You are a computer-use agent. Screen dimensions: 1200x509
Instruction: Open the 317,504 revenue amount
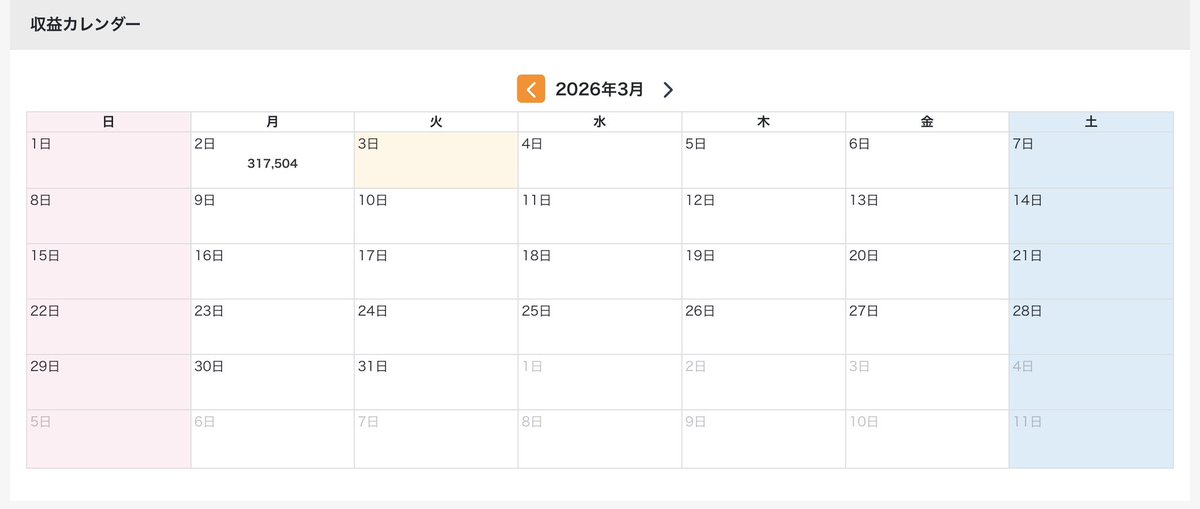pos(272,163)
